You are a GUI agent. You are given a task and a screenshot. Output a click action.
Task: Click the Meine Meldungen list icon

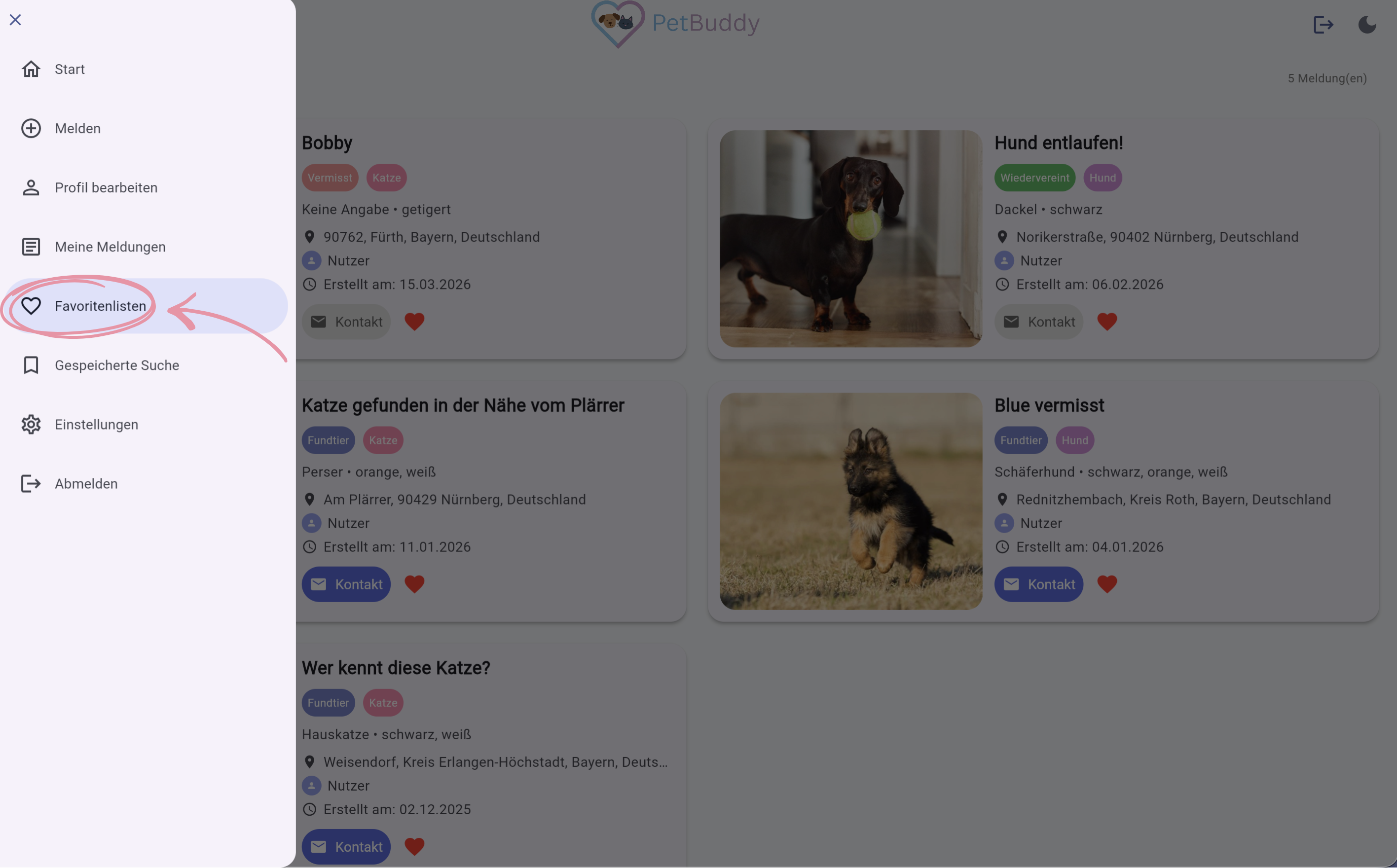click(31, 247)
